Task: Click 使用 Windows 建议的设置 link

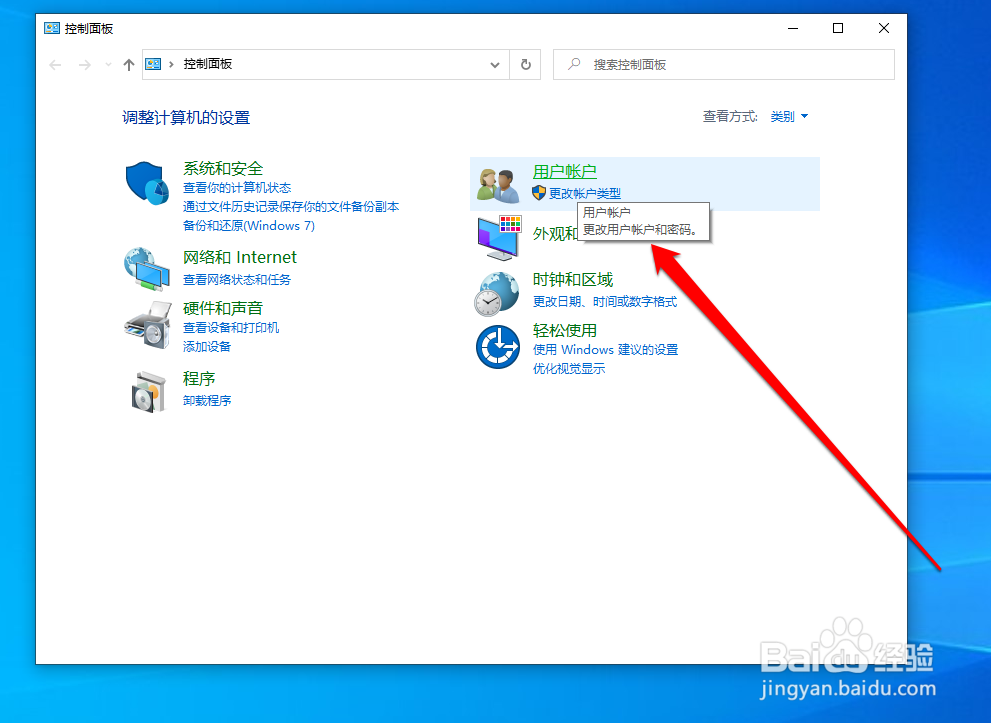Action: (x=605, y=349)
